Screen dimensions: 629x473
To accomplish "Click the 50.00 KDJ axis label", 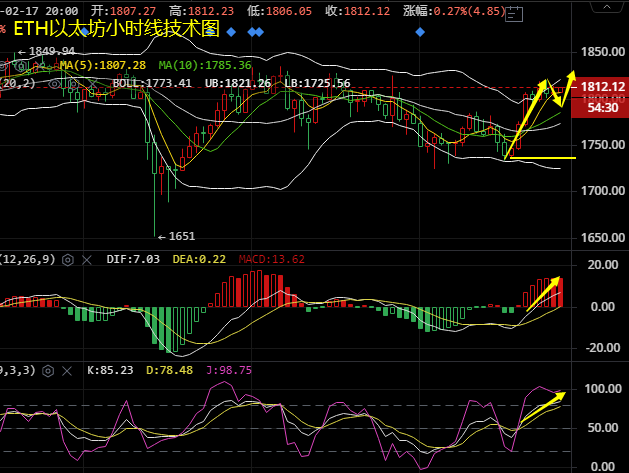I will coord(603,428).
